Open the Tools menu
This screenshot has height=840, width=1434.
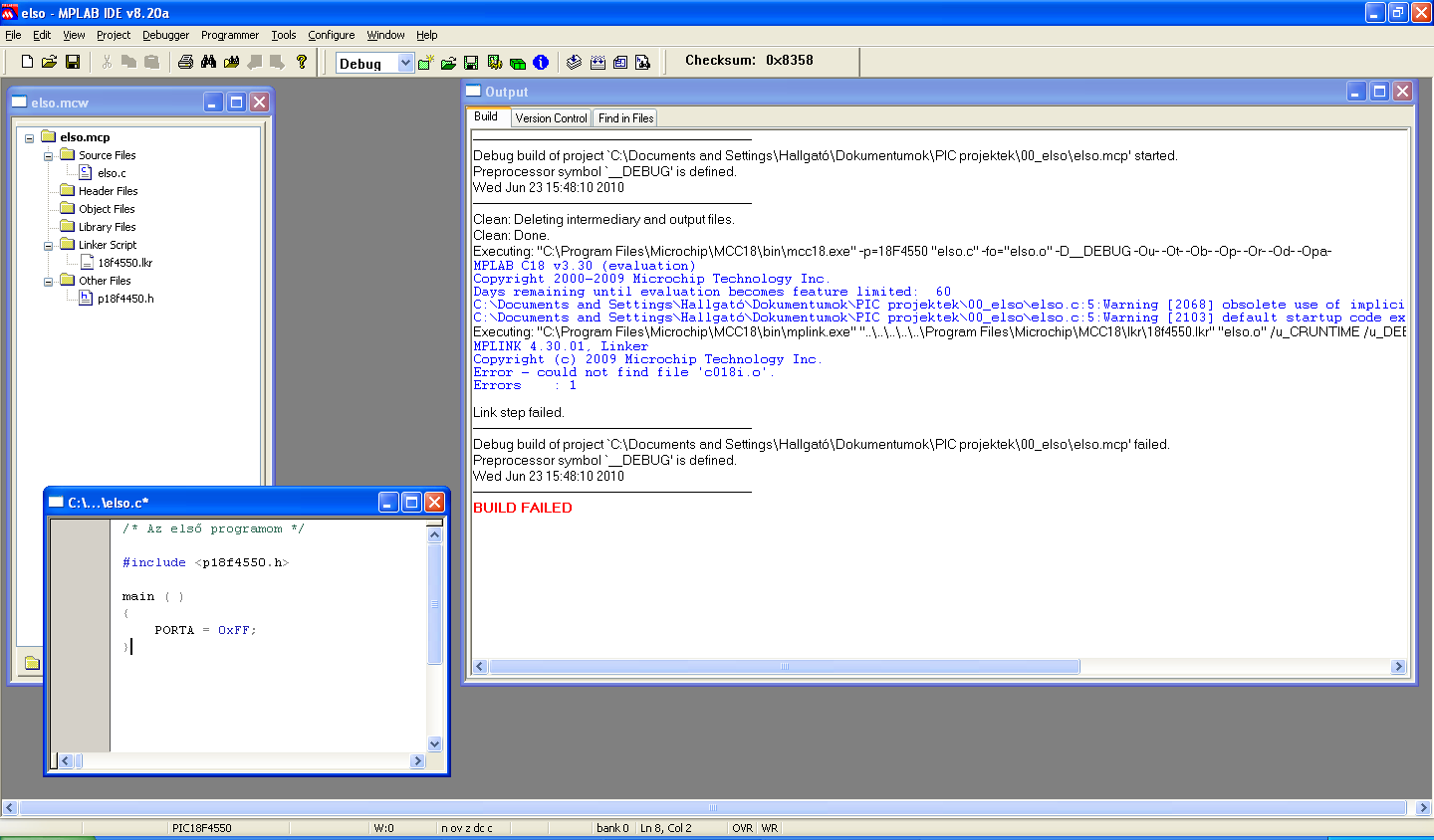[x=284, y=35]
